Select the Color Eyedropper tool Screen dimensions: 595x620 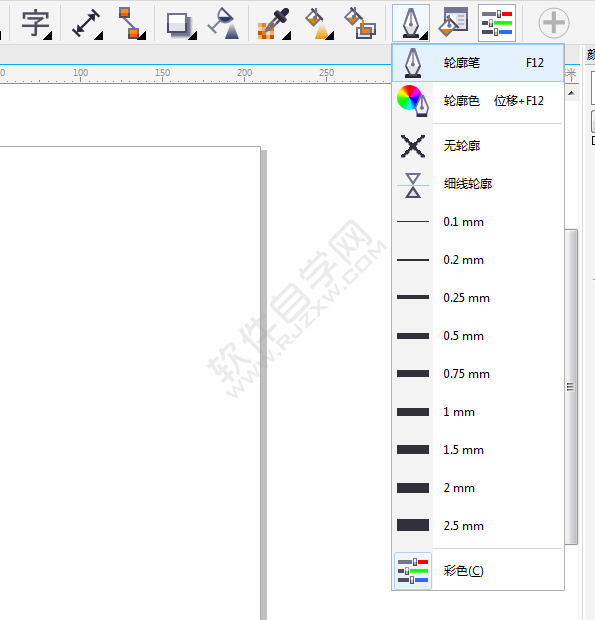274,24
